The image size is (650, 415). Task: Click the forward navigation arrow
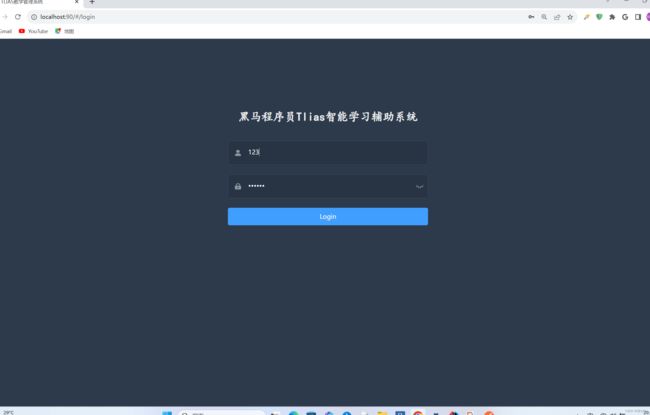[5, 17]
